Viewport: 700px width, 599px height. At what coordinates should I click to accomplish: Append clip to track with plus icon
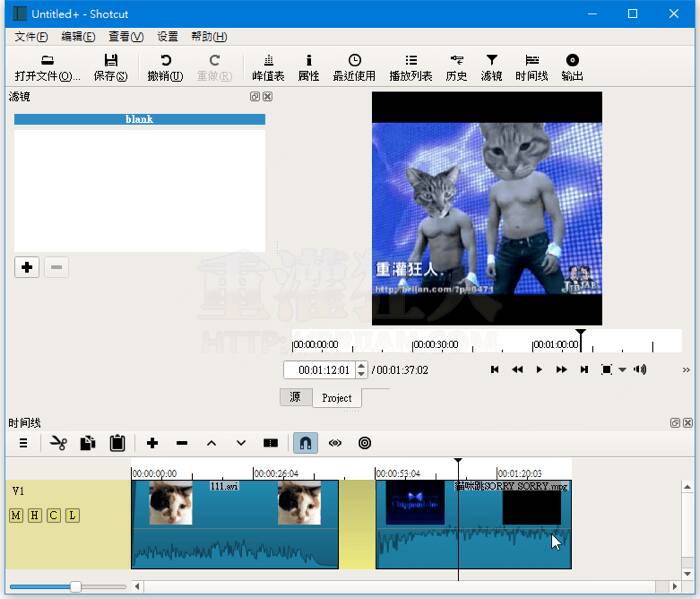152,443
